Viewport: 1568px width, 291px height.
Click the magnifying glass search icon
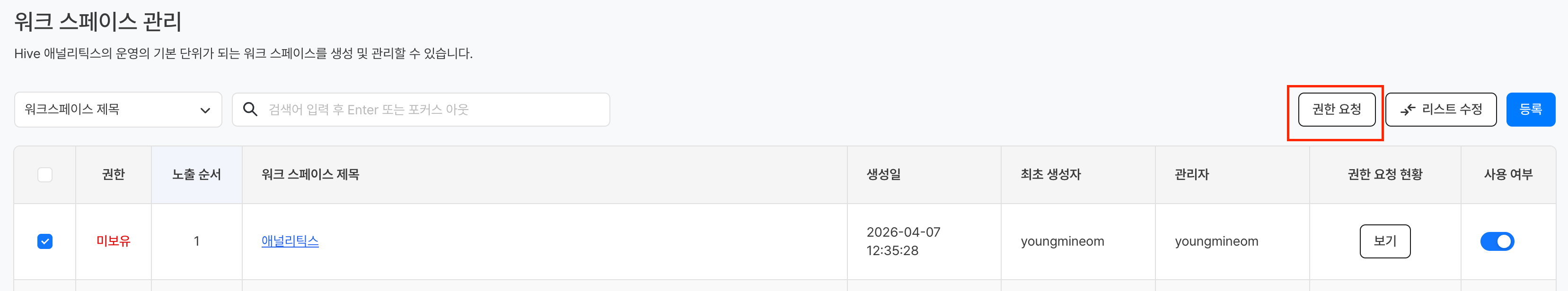click(x=249, y=109)
